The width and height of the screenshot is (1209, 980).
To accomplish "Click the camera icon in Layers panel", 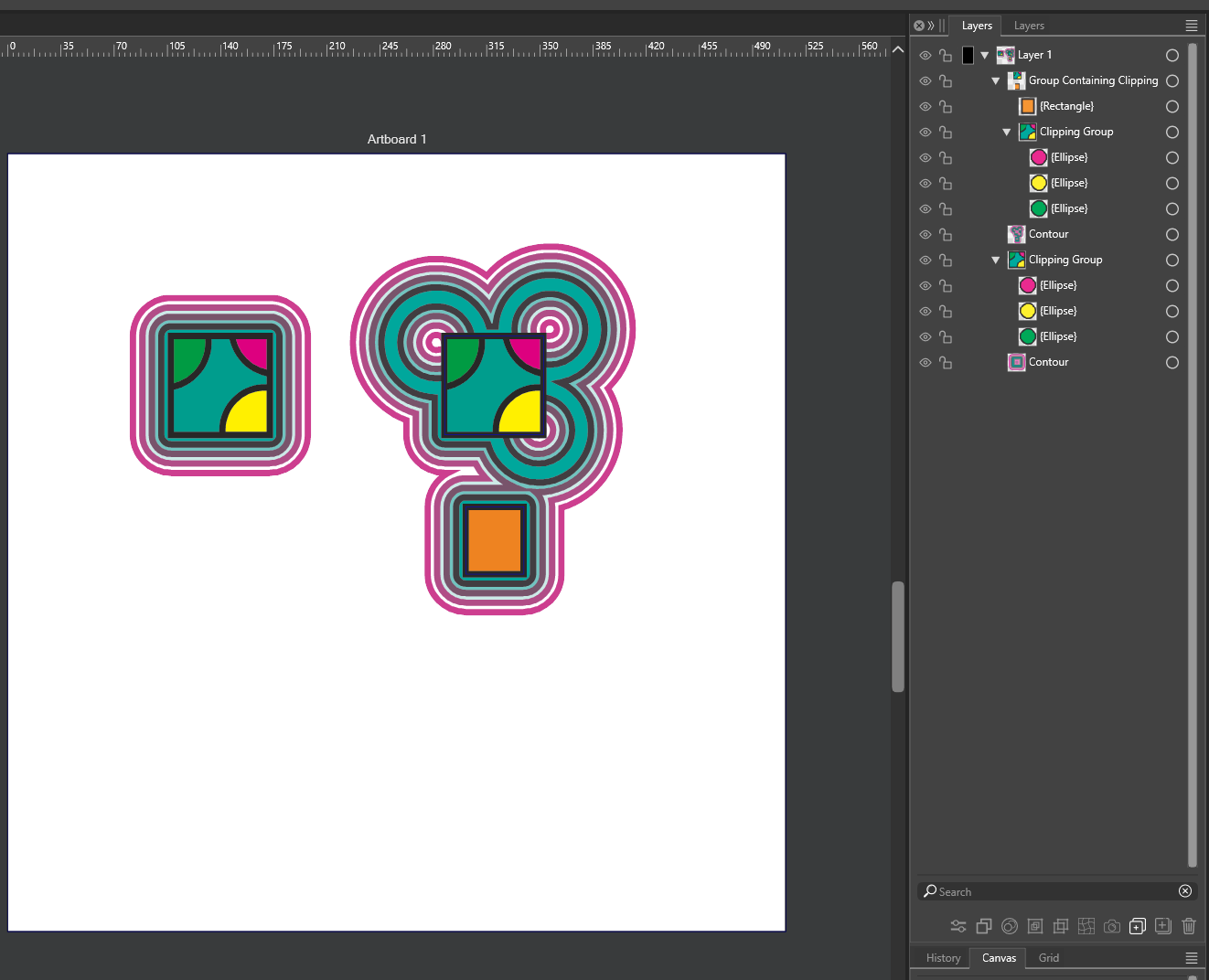I will coord(1111,926).
